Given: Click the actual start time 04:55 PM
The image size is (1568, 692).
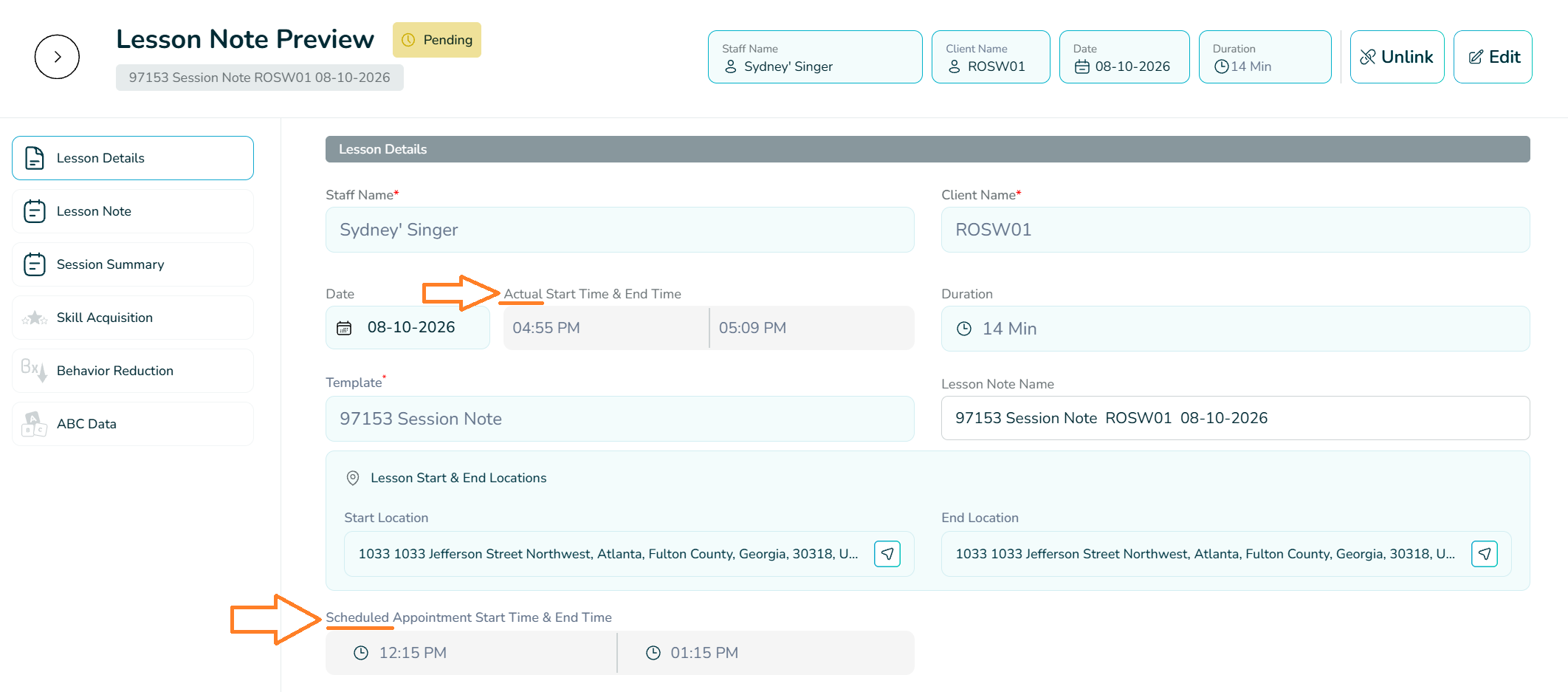Looking at the screenshot, I should (605, 328).
